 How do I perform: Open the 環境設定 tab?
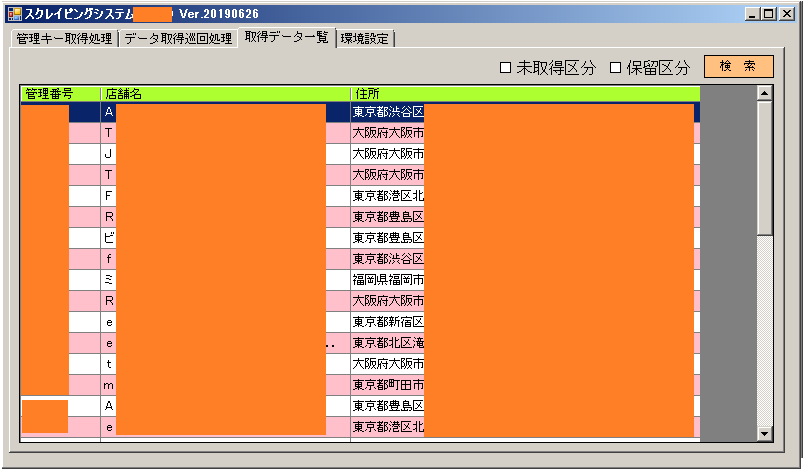tap(365, 39)
